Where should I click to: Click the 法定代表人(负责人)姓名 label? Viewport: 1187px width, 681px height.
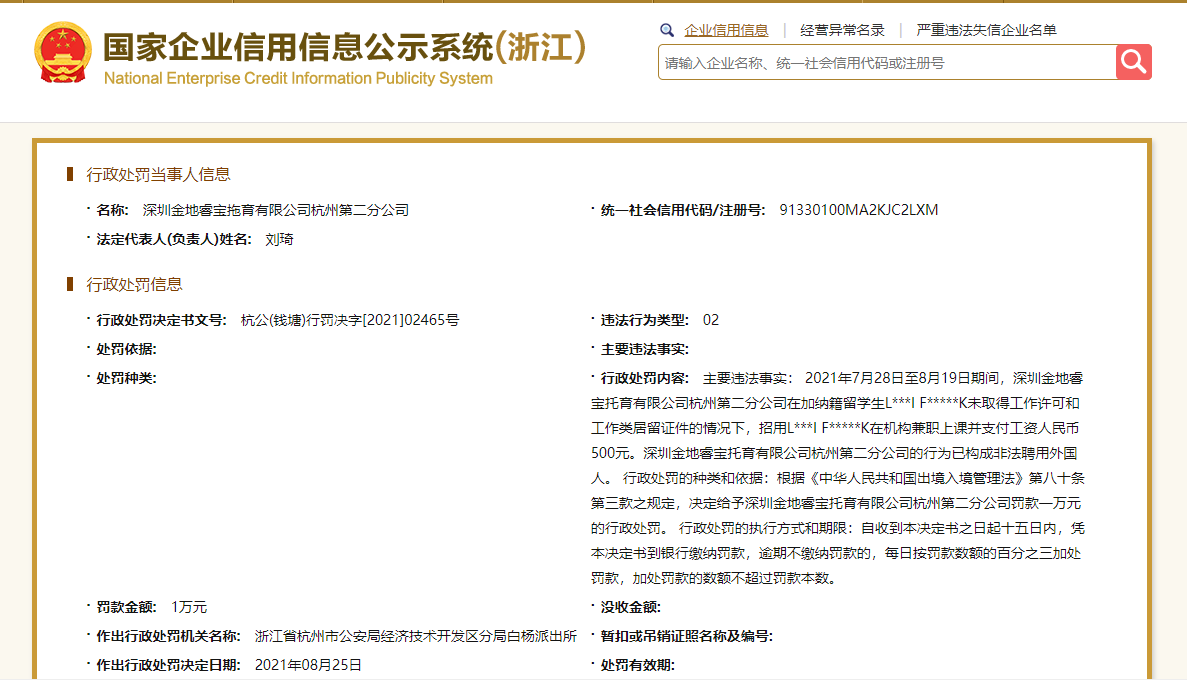coord(173,240)
